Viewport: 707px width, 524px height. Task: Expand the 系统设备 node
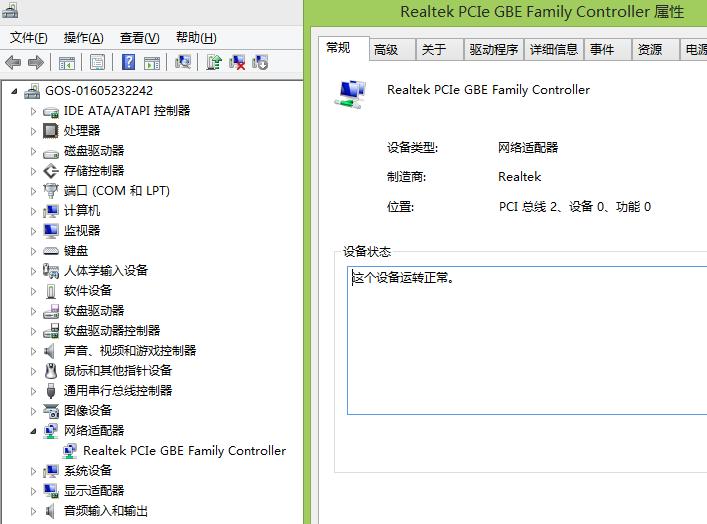[33, 471]
